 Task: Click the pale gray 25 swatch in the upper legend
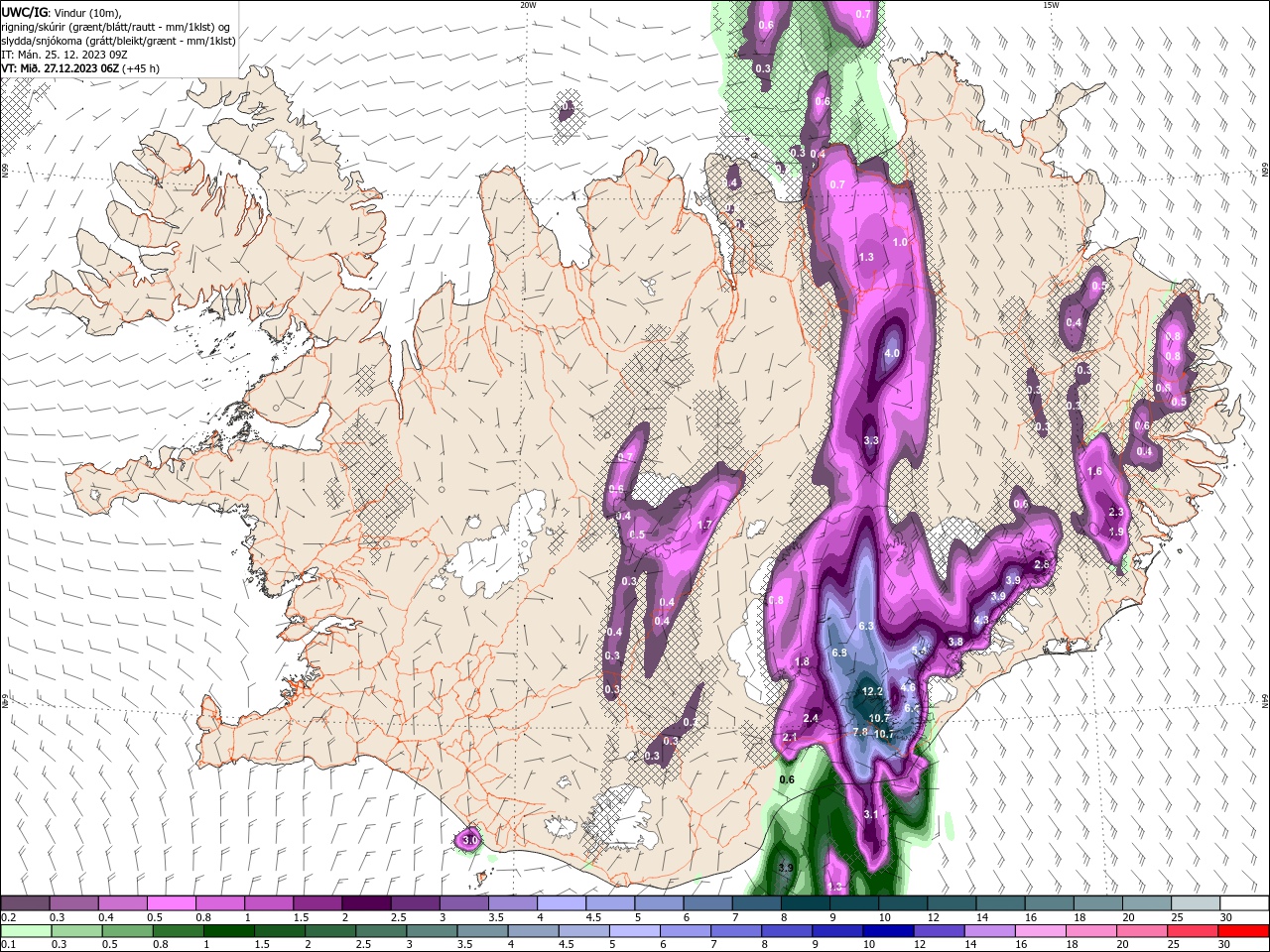[1196, 903]
